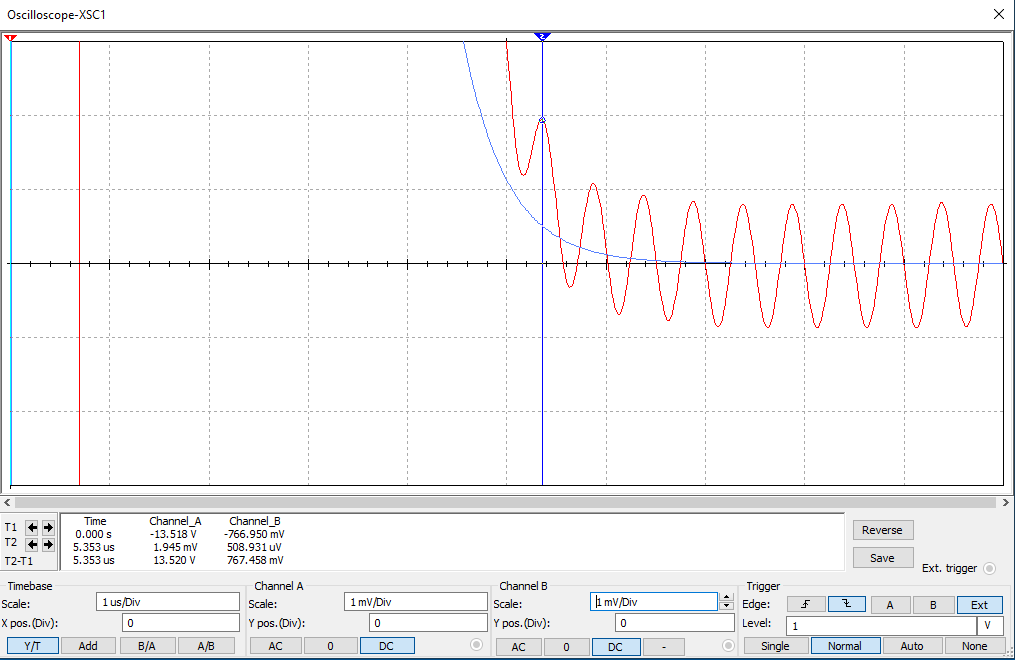Viewport: 1015px width, 660px height.
Task: Move T2 cursor left with arrow
Action: click(32, 544)
